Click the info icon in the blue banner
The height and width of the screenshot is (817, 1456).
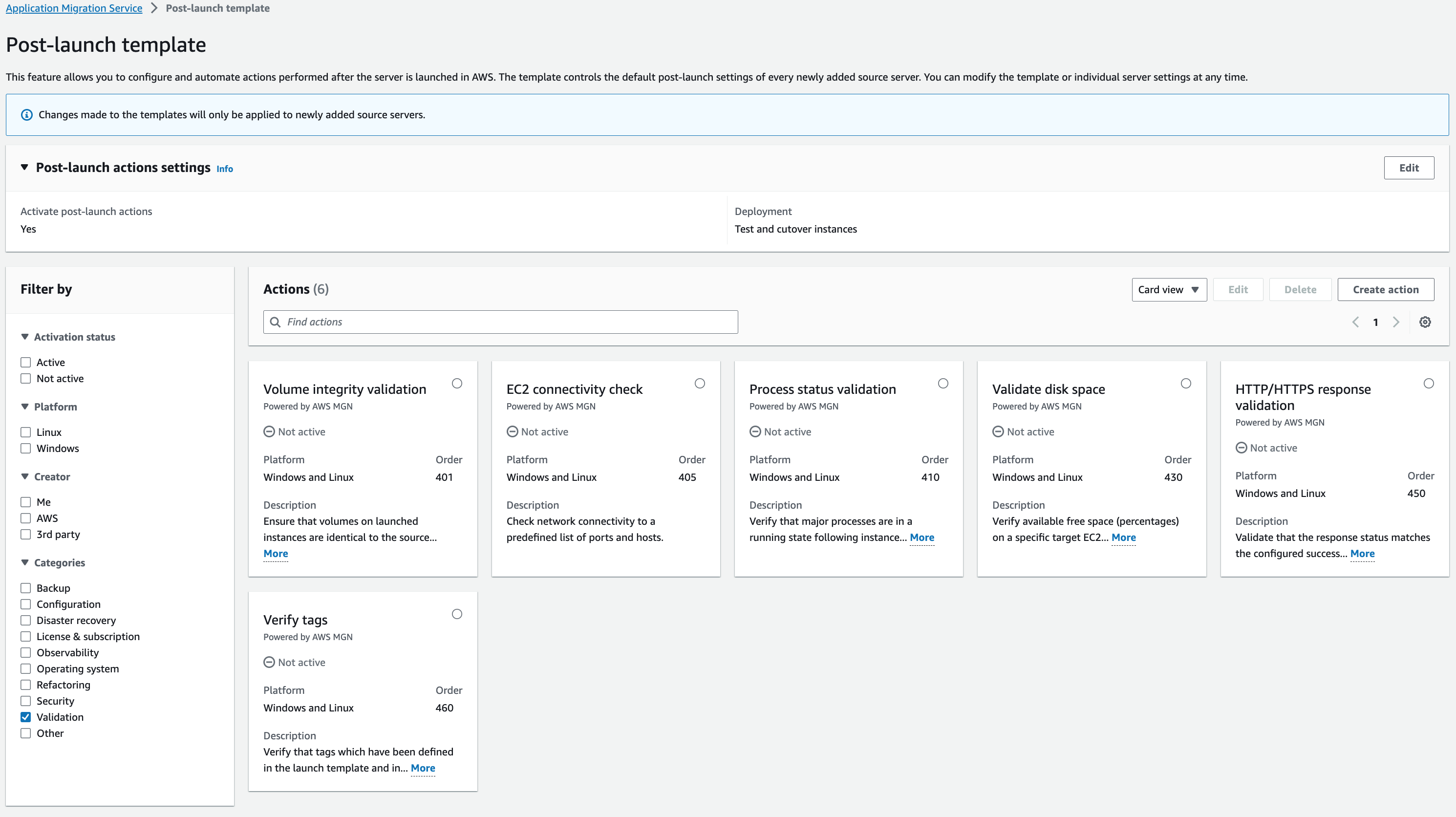coord(26,114)
